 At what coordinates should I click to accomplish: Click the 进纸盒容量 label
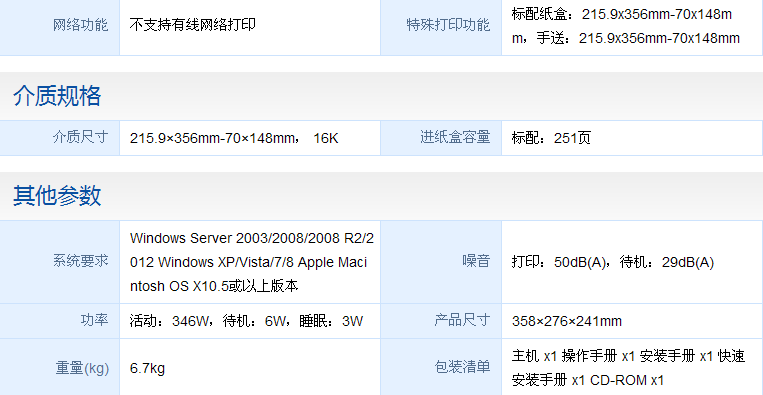455,138
